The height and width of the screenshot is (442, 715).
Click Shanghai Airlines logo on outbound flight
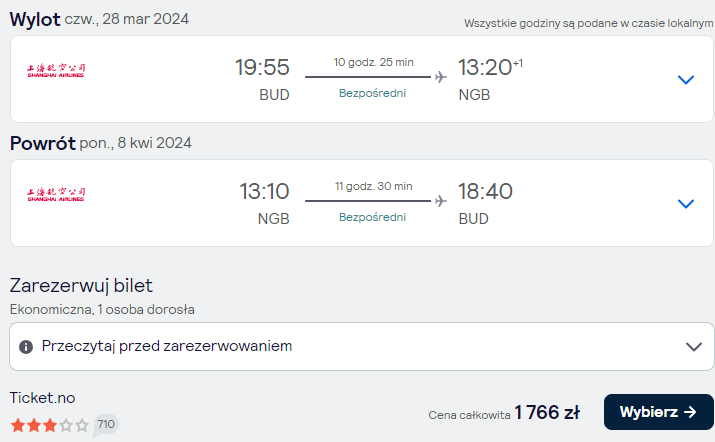tap(56, 70)
